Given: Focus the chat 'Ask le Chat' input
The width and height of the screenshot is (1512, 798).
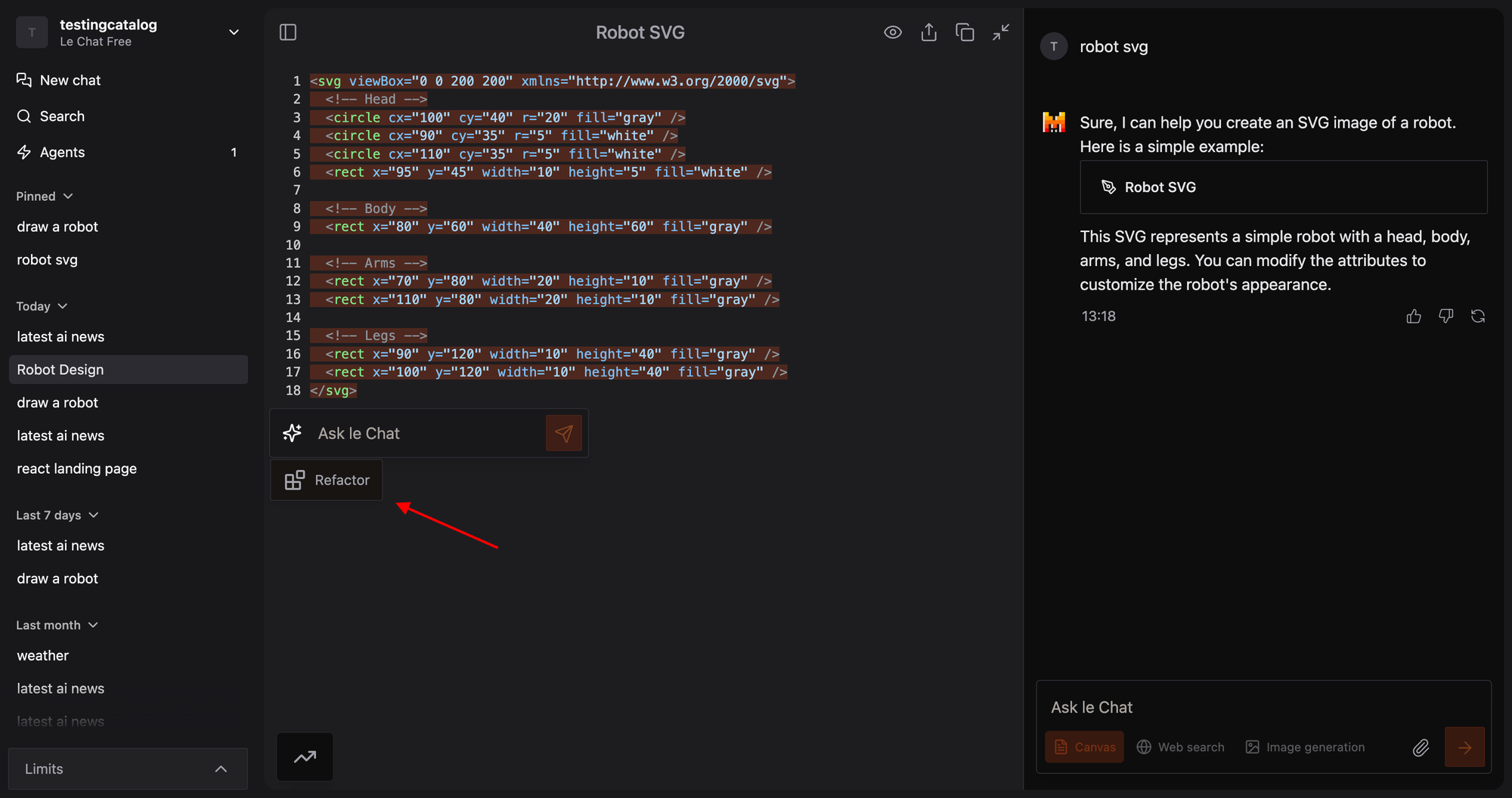Looking at the screenshot, I should click(x=1263, y=707).
